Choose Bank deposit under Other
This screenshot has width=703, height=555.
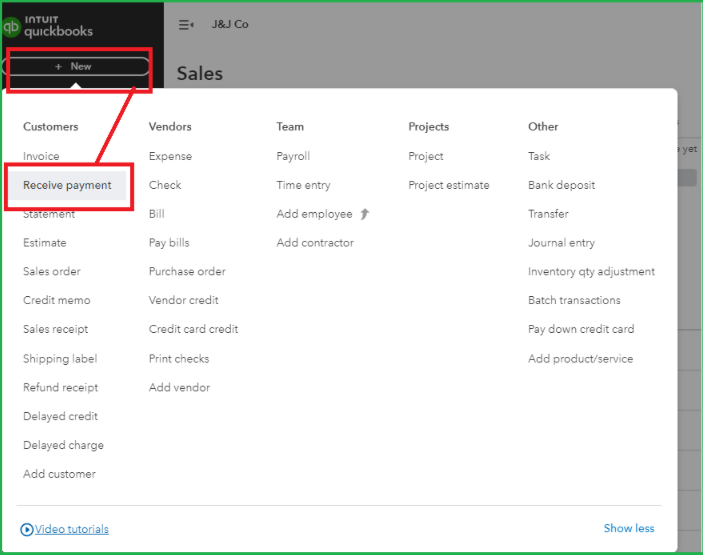(x=561, y=185)
